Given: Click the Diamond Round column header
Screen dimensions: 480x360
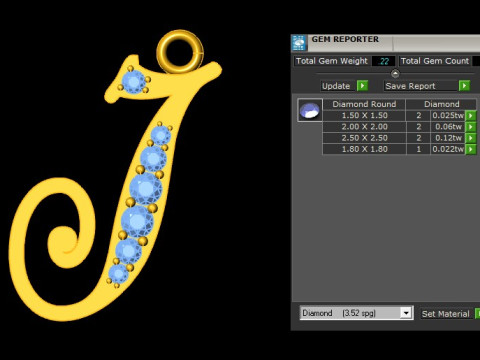Looking at the screenshot, I should (364, 104).
